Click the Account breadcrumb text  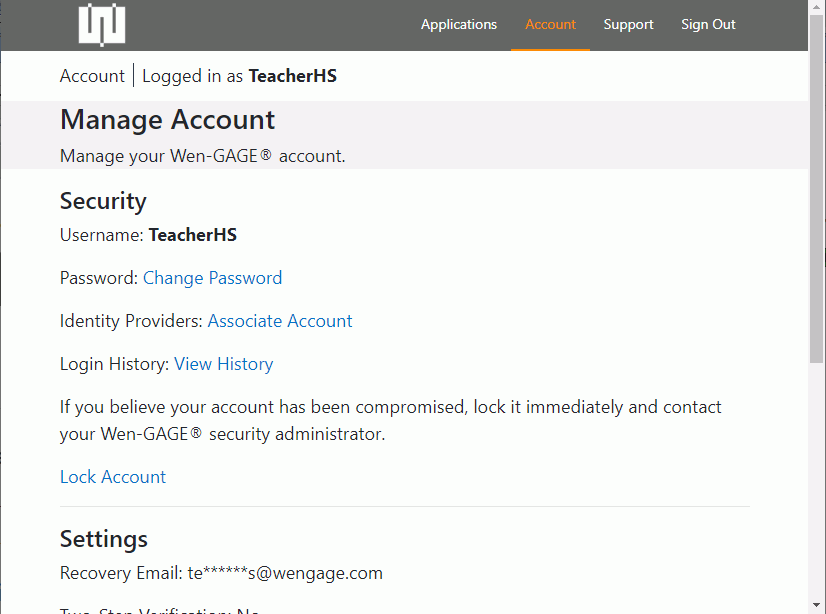[x=92, y=76]
